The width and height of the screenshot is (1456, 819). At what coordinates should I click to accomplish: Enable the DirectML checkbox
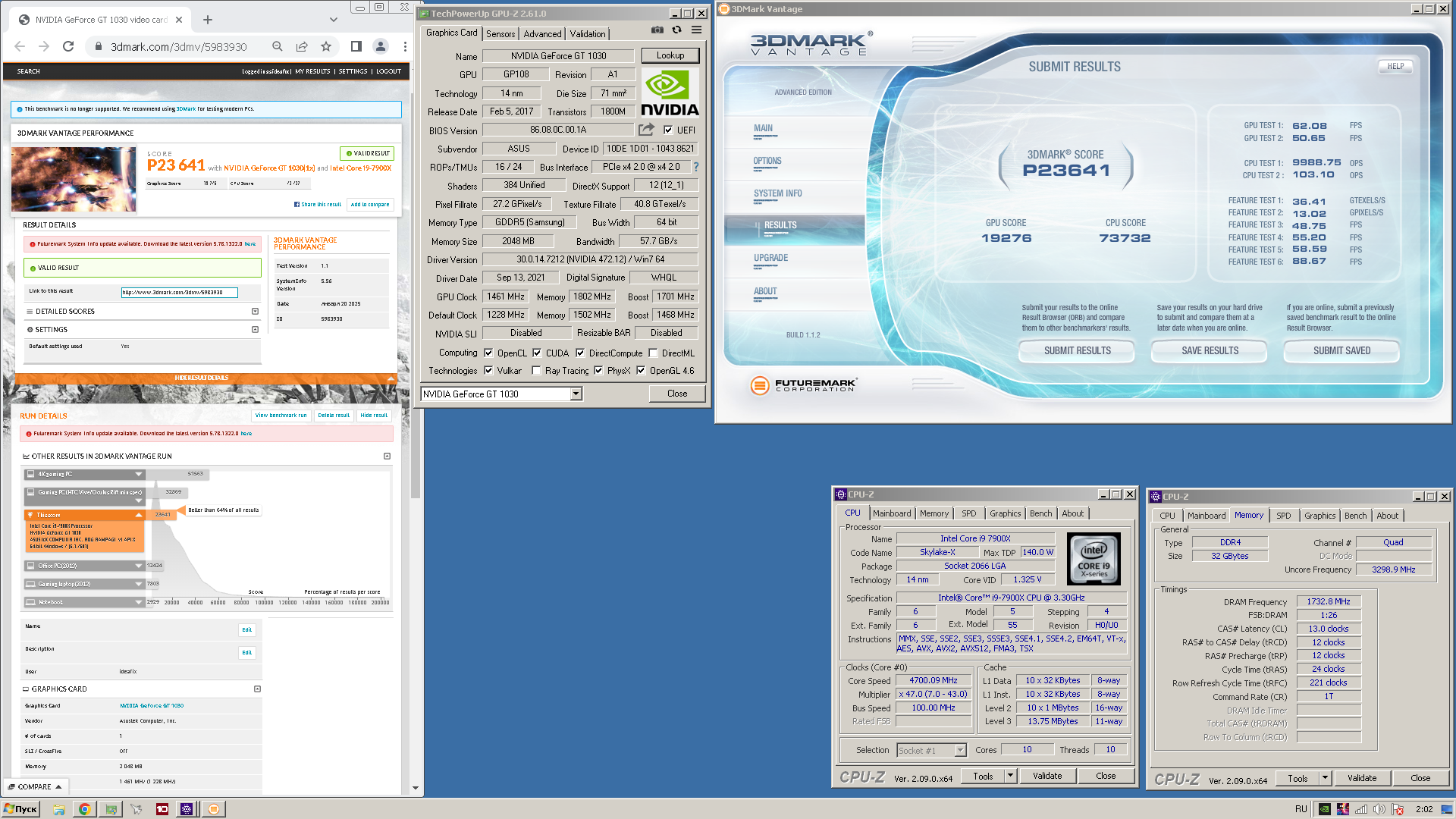tap(653, 353)
